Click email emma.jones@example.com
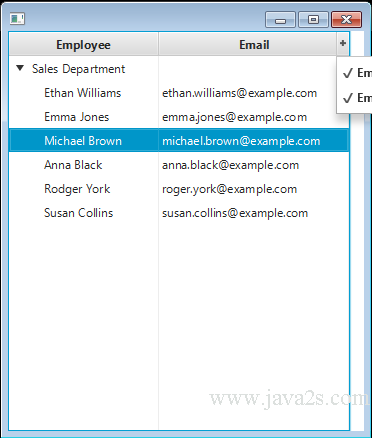The height and width of the screenshot is (438, 372). 234,117
